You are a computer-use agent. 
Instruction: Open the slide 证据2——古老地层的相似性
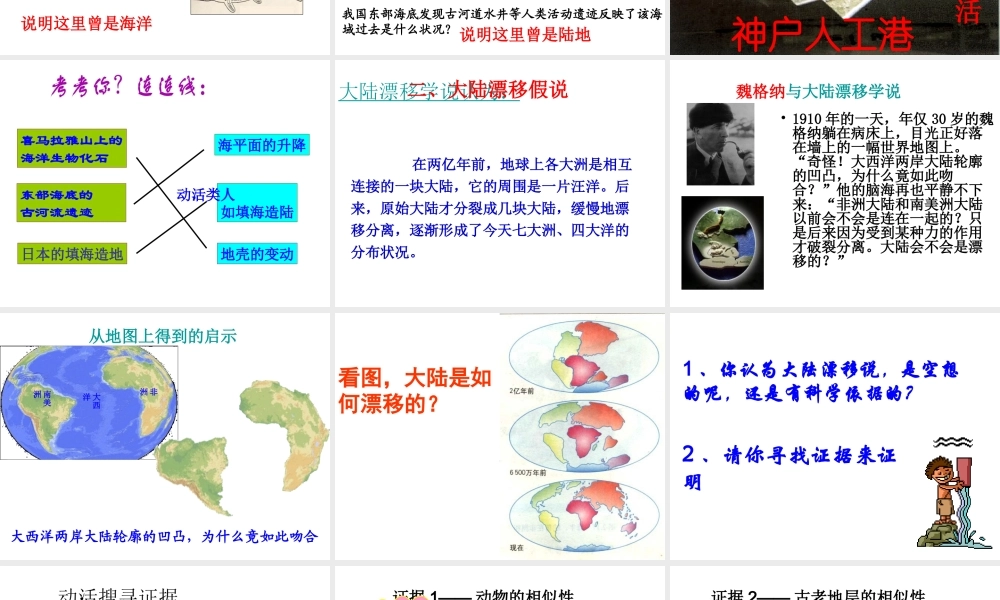point(835,583)
